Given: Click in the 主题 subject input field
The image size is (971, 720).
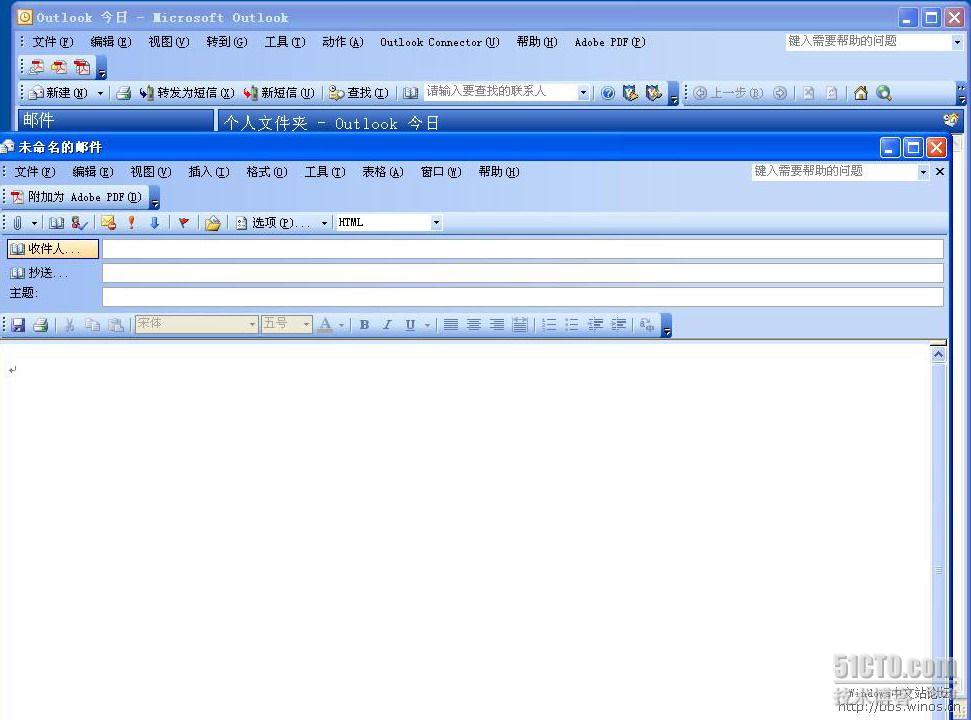Looking at the screenshot, I should pos(523,297).
